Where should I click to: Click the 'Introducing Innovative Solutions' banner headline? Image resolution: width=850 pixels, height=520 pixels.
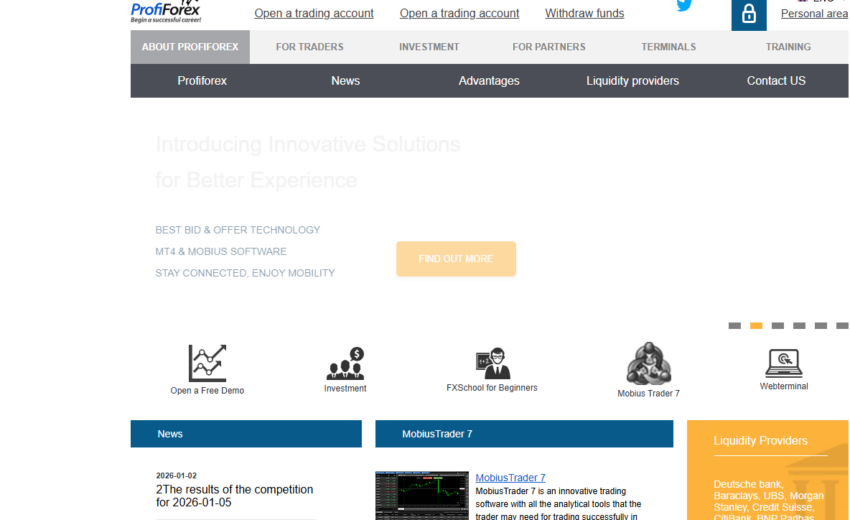click(x=308, y=144)
